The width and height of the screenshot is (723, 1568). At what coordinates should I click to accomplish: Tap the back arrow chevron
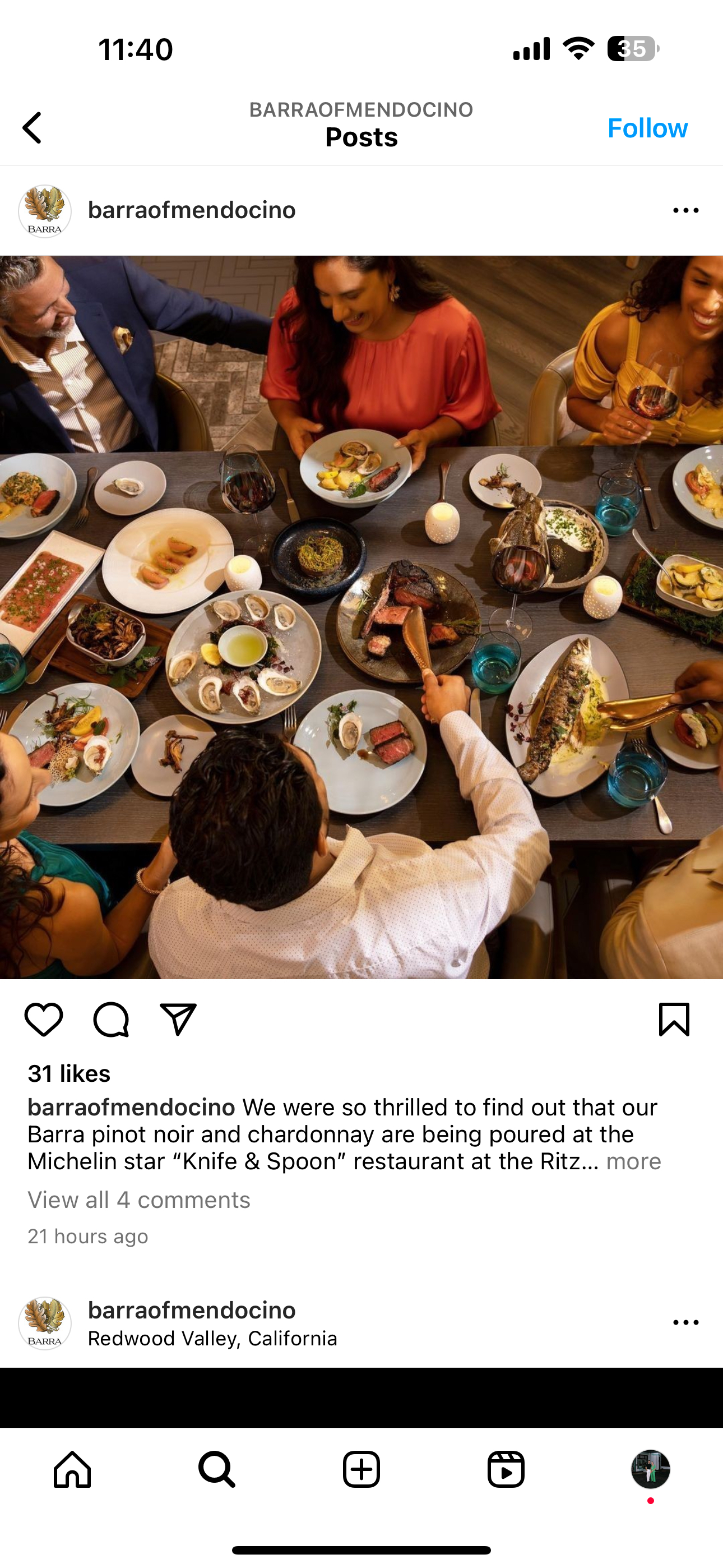(x=31, y=128)
